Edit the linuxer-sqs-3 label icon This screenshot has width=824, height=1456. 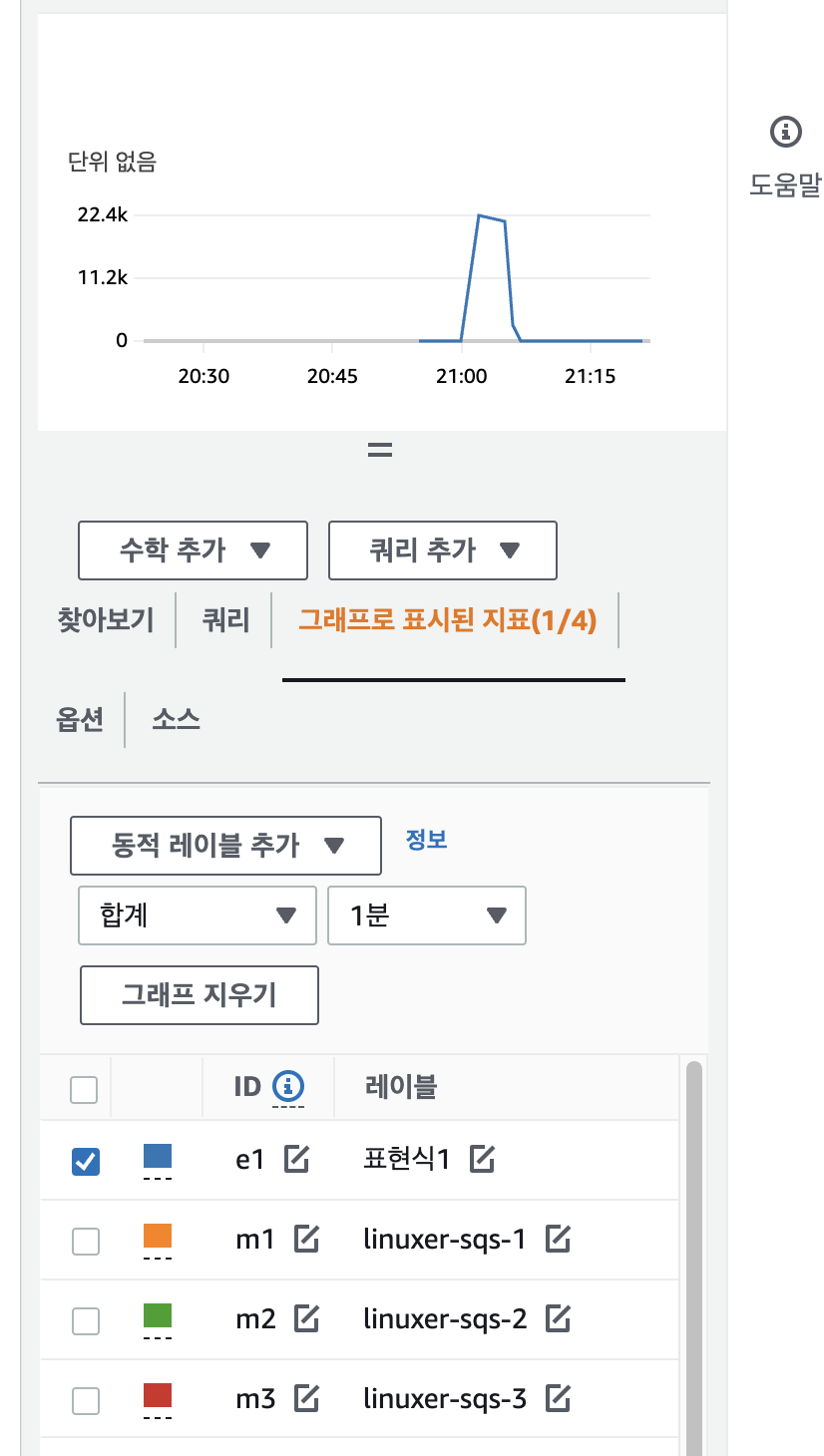coord(558,1399)
